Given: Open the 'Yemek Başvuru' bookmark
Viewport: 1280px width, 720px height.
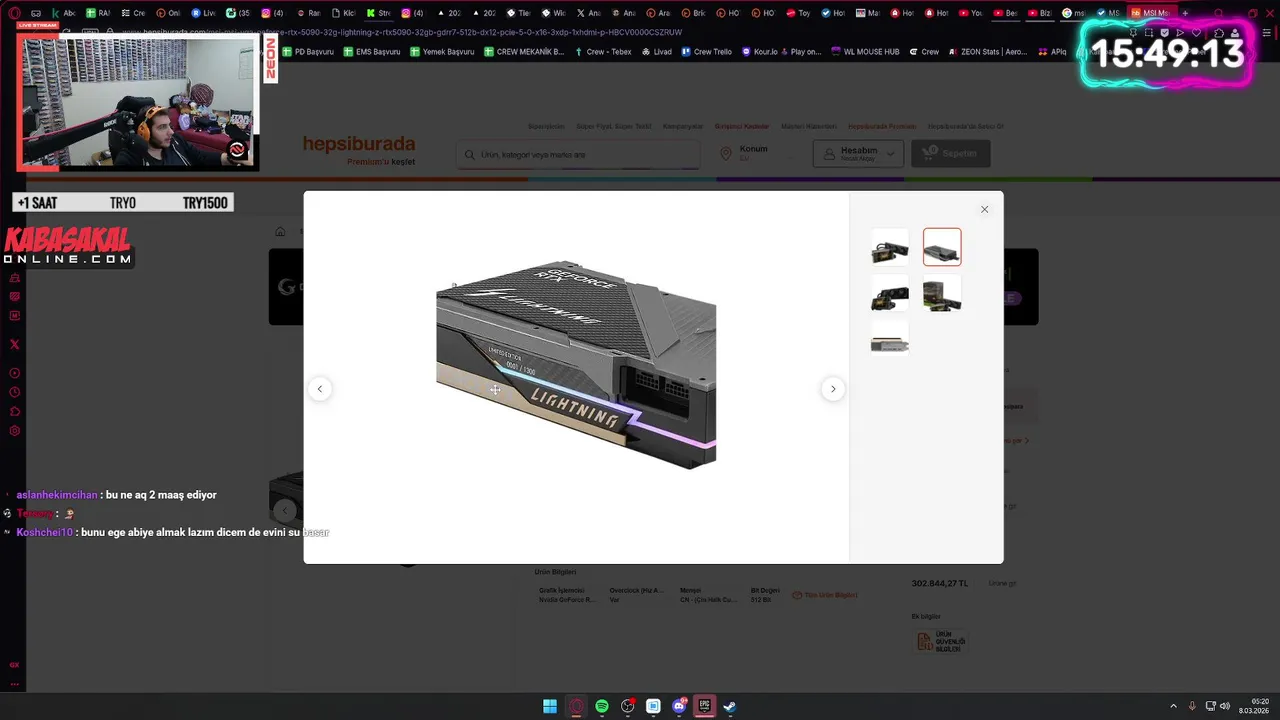Looking at the screenshot, I should [x=441, y=51].
